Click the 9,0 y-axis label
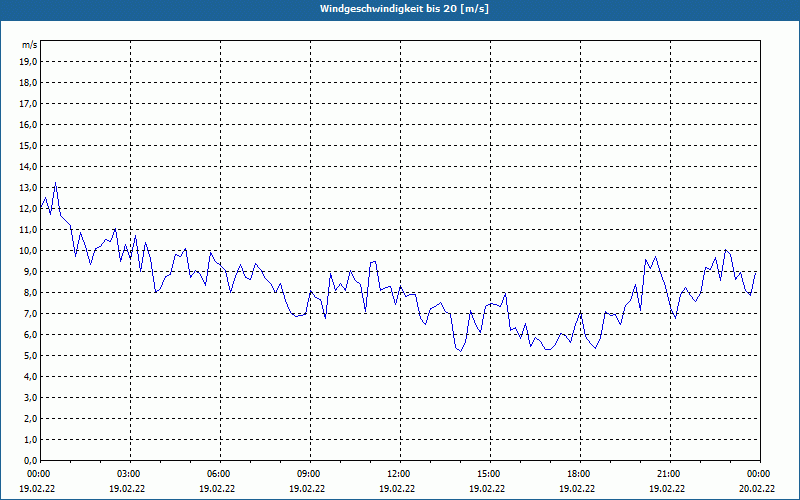The height and width of the screenshot is (500, 800). coord(31,271)
